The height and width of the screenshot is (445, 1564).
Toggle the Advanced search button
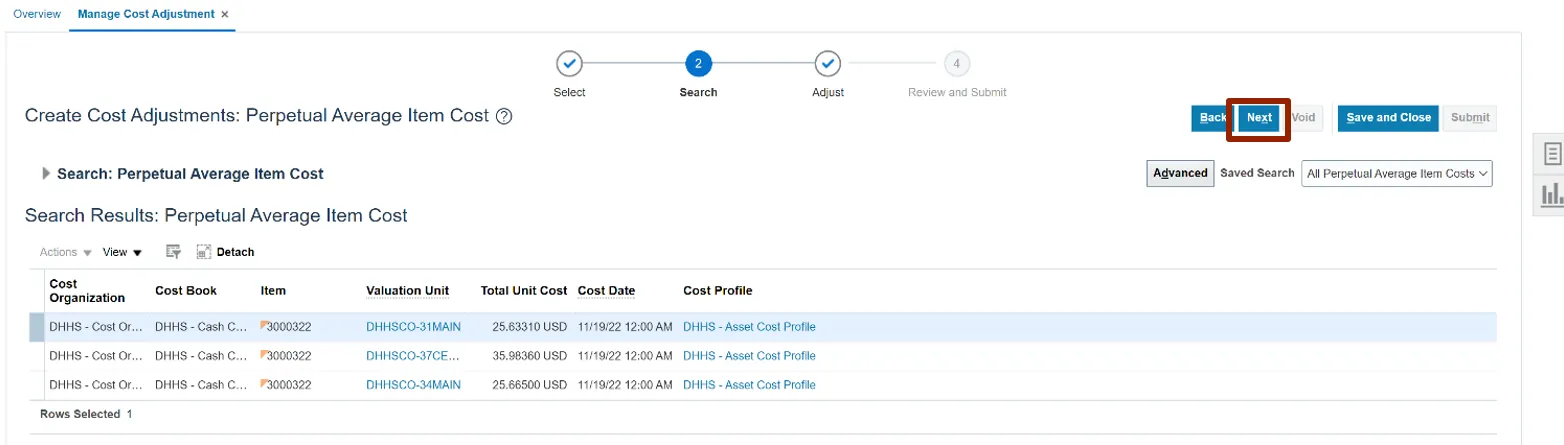click(1179, 174)
